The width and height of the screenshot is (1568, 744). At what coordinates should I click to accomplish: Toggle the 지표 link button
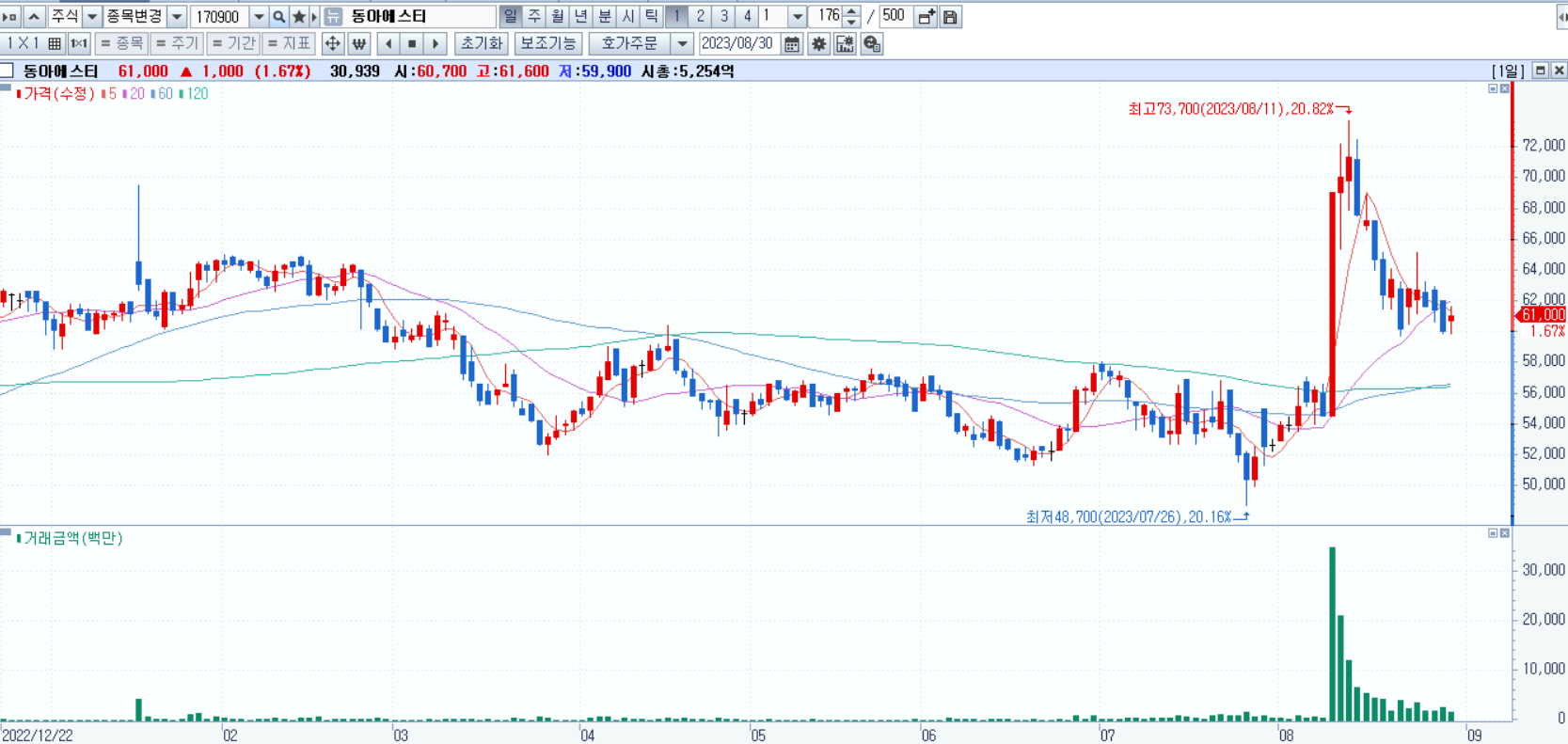[288, 43]
